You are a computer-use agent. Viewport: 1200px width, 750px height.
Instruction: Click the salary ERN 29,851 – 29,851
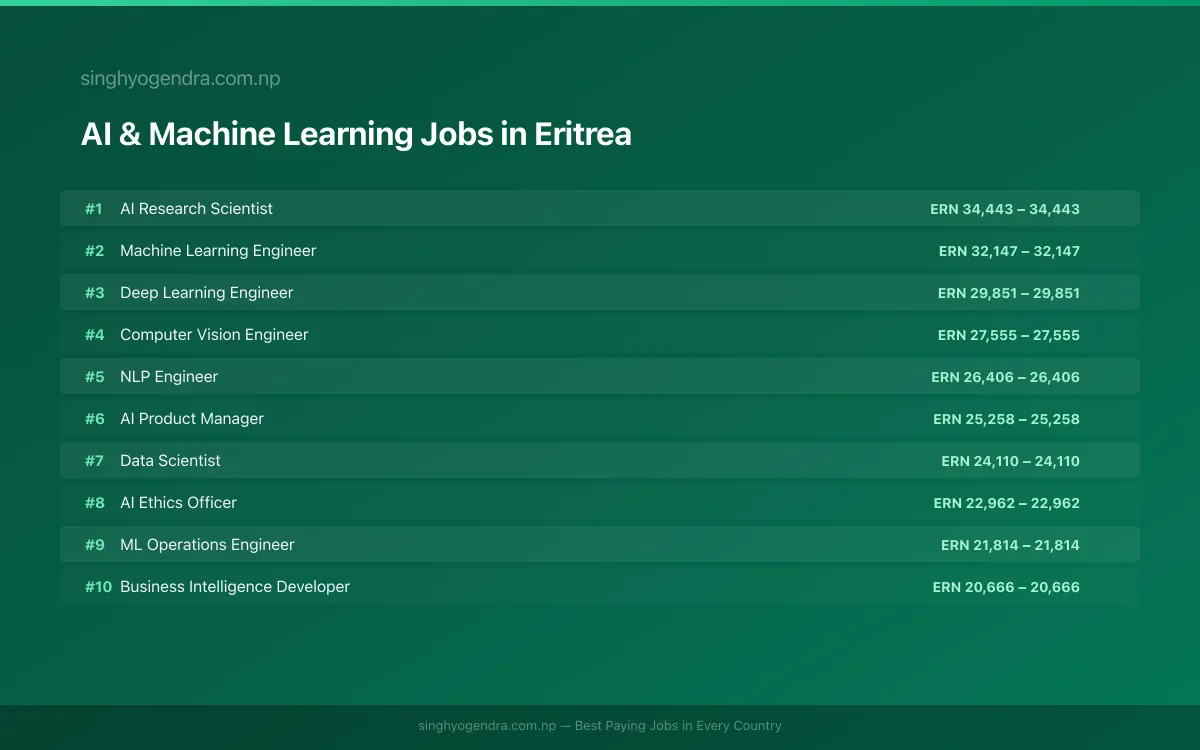point(1009,293)
